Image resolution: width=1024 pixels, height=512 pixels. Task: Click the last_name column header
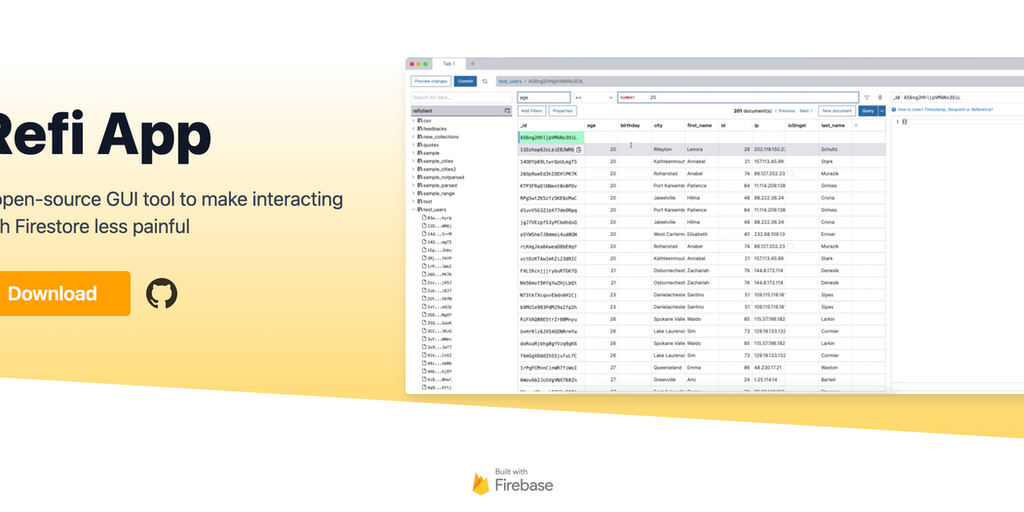tap(833, 125)
